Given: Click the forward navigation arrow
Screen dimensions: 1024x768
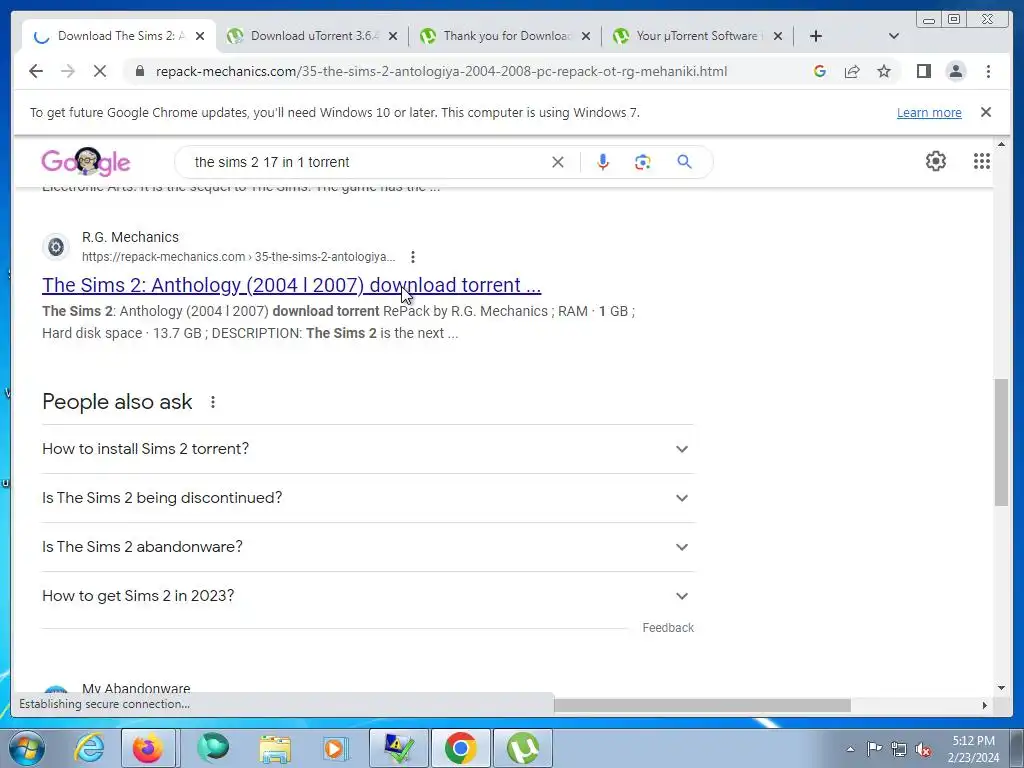Looking at the screenshot, I should 68,71.
